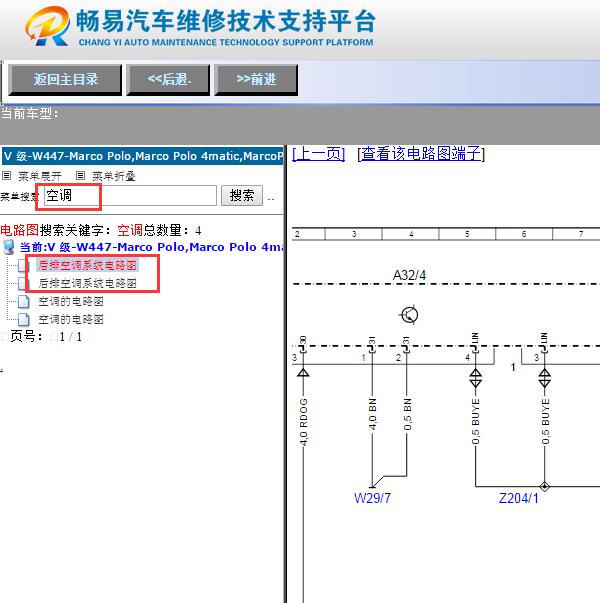Click the transistor symbol under A32/4
600x603 pixels.
(x=409, y=315)
